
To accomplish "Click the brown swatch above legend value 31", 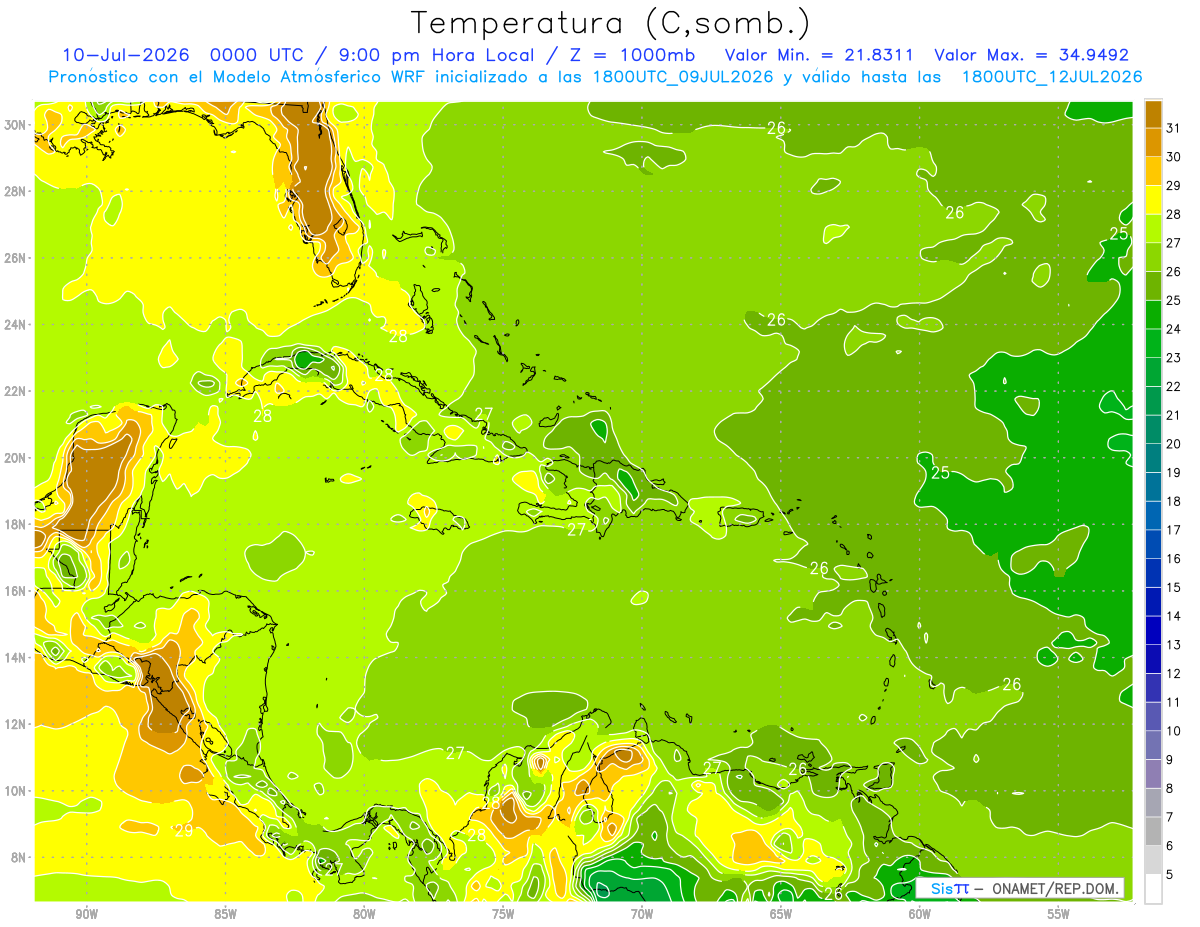I will coord(1153,115).
